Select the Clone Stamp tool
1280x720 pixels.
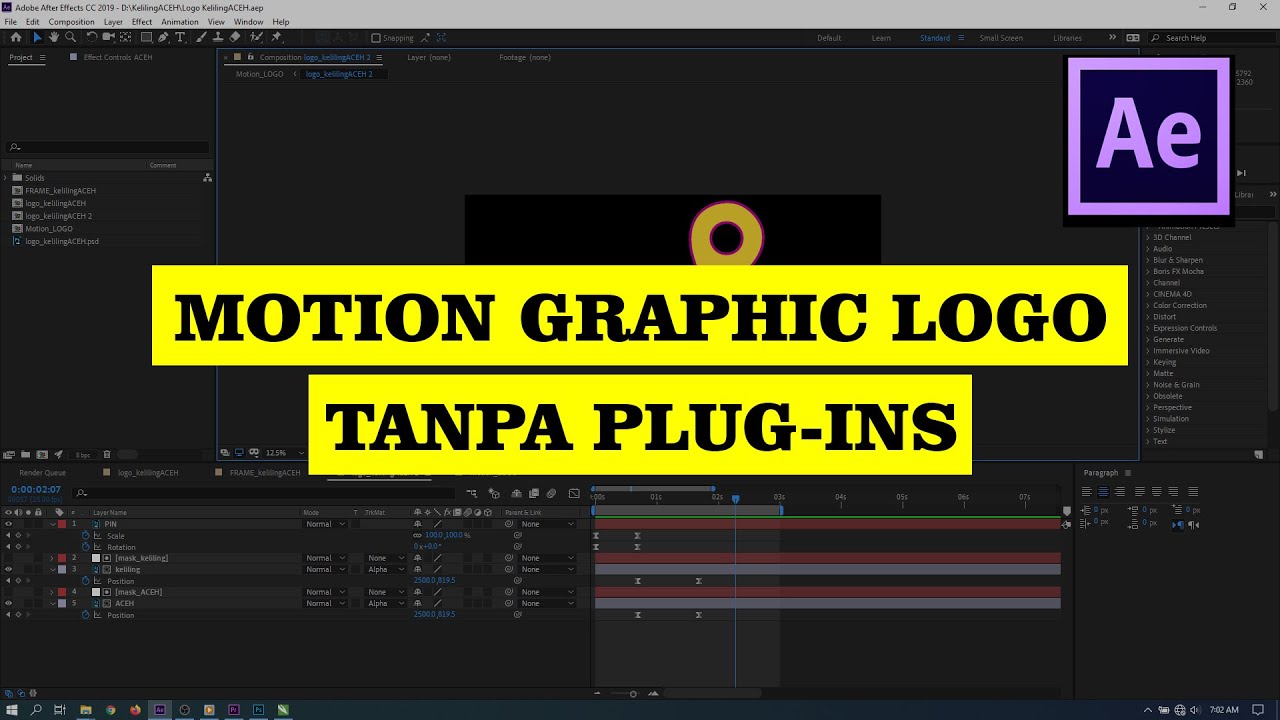(218, 37)
